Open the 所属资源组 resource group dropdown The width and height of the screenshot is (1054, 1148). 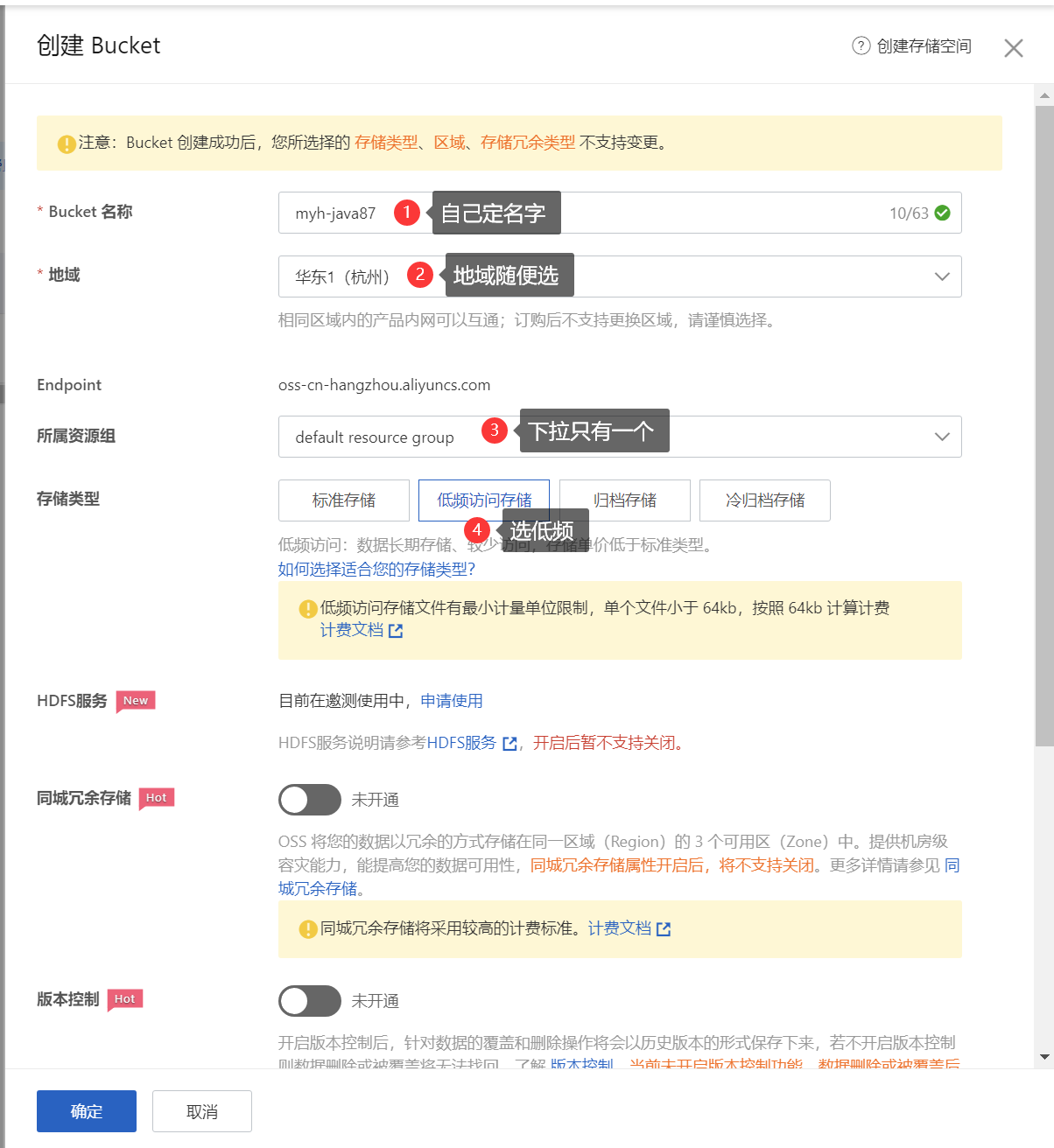941,437
